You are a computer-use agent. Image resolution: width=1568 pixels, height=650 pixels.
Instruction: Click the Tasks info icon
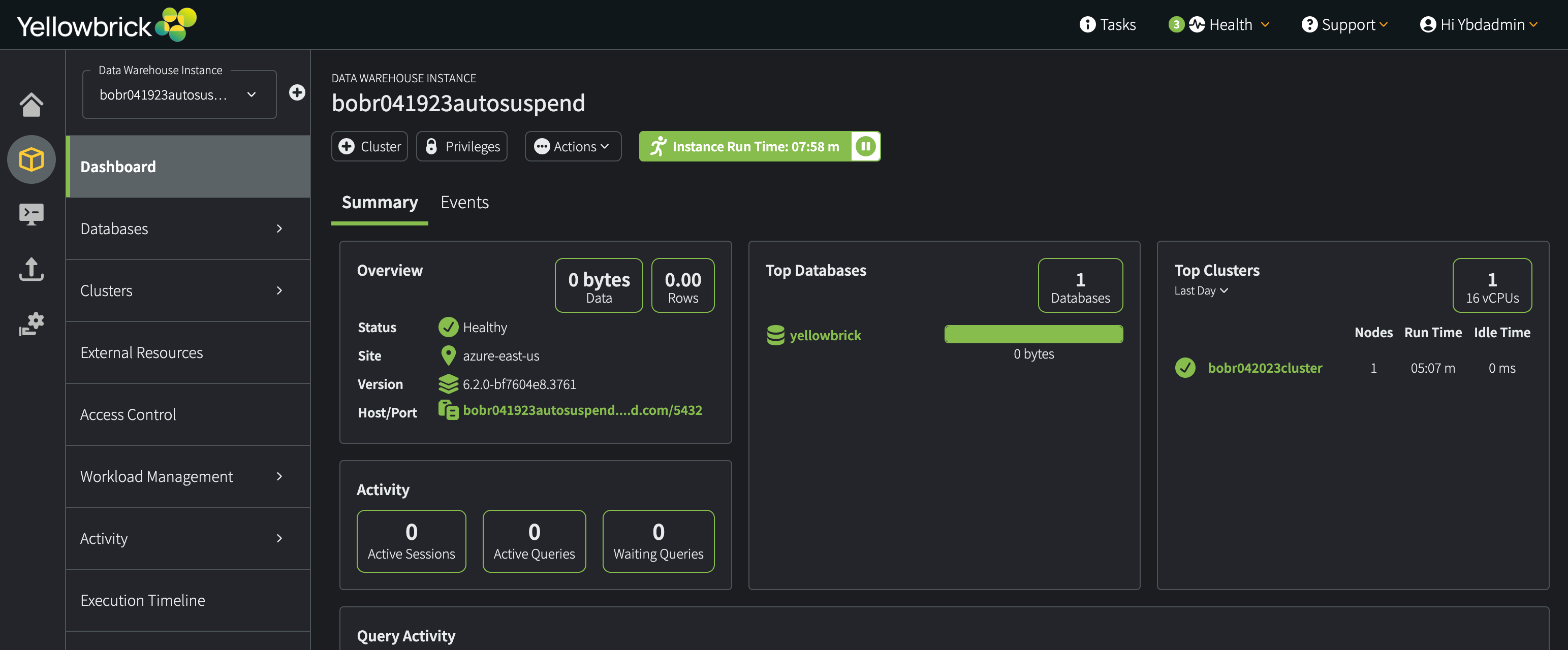click(1087, 24)
